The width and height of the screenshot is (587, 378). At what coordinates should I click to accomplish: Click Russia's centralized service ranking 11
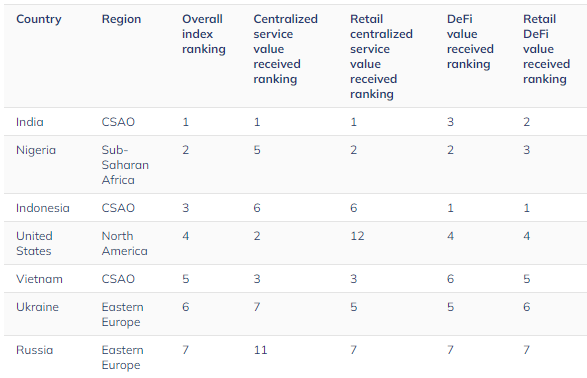(x=260, y=350)
